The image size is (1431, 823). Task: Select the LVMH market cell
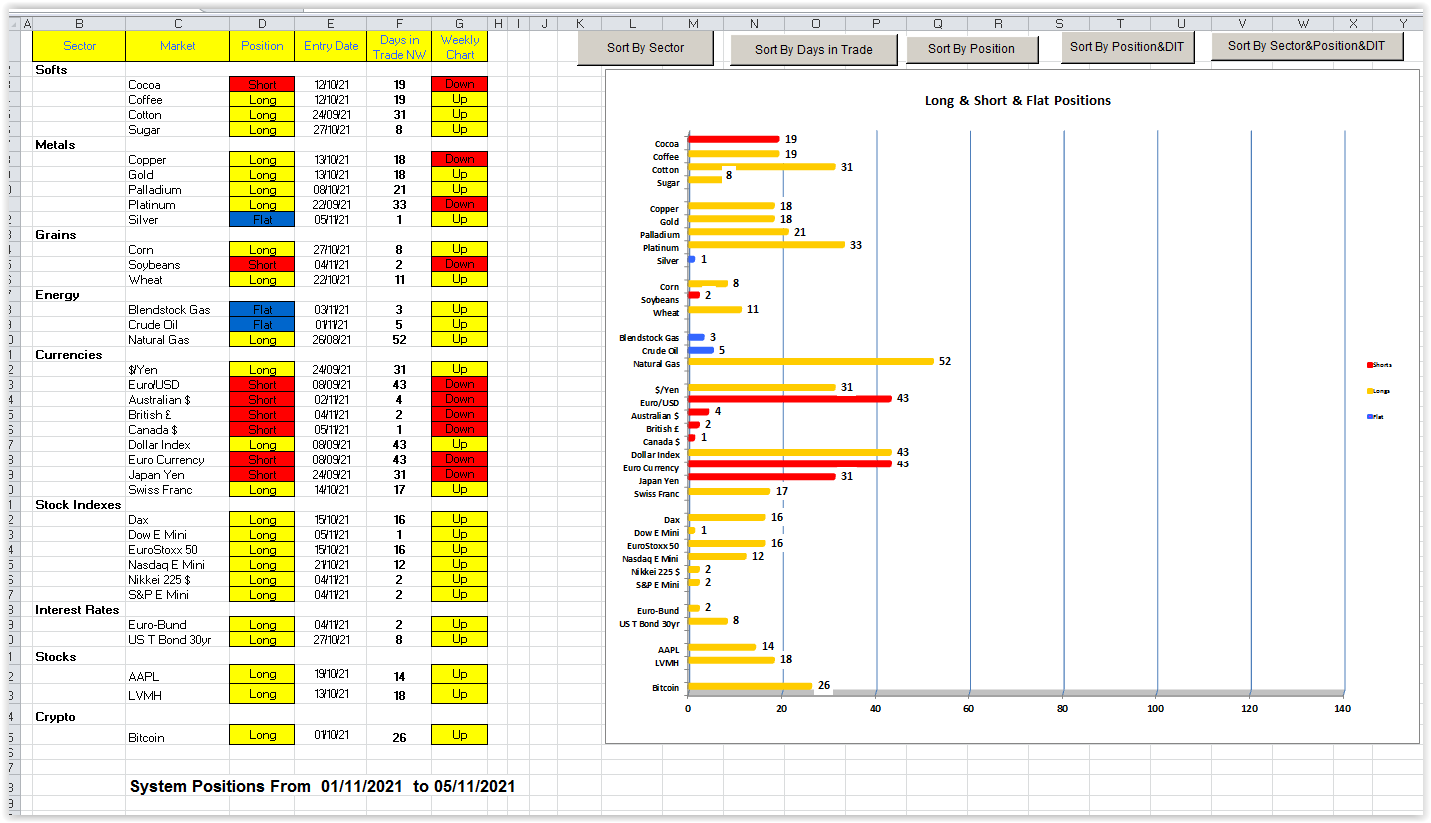tap(178, 695)
